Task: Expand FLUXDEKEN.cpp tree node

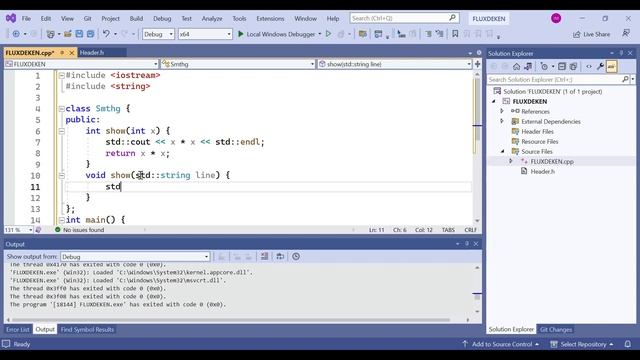Action: [x=511, y=161]
